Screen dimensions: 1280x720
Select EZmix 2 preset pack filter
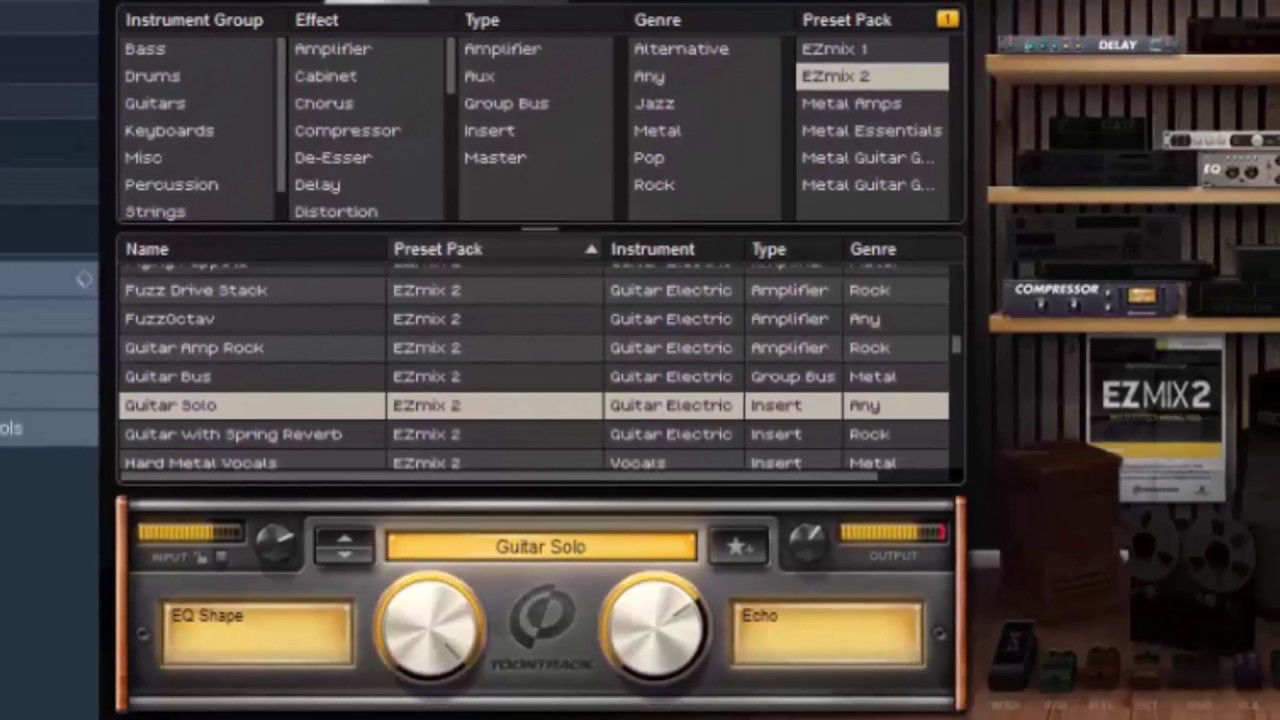(872, 76)
